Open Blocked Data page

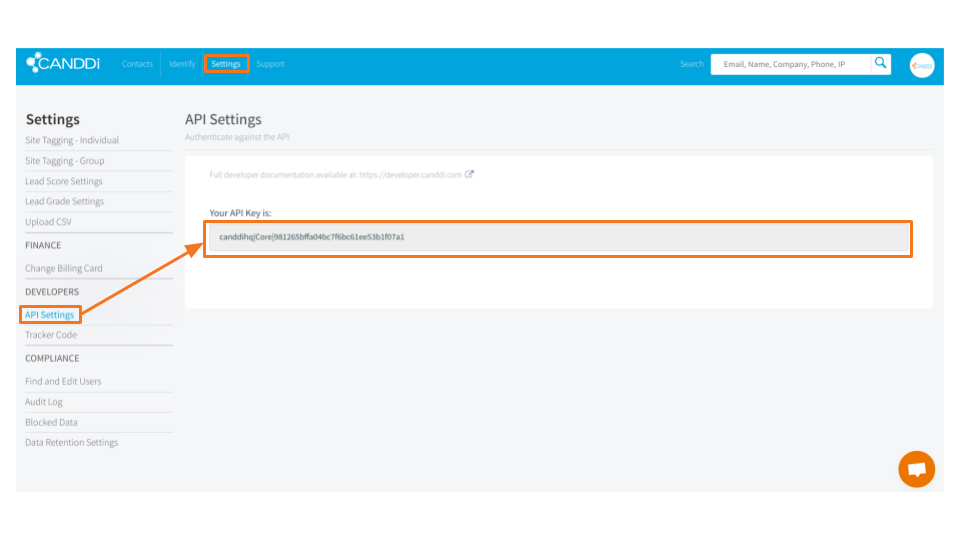click(51, 422)
